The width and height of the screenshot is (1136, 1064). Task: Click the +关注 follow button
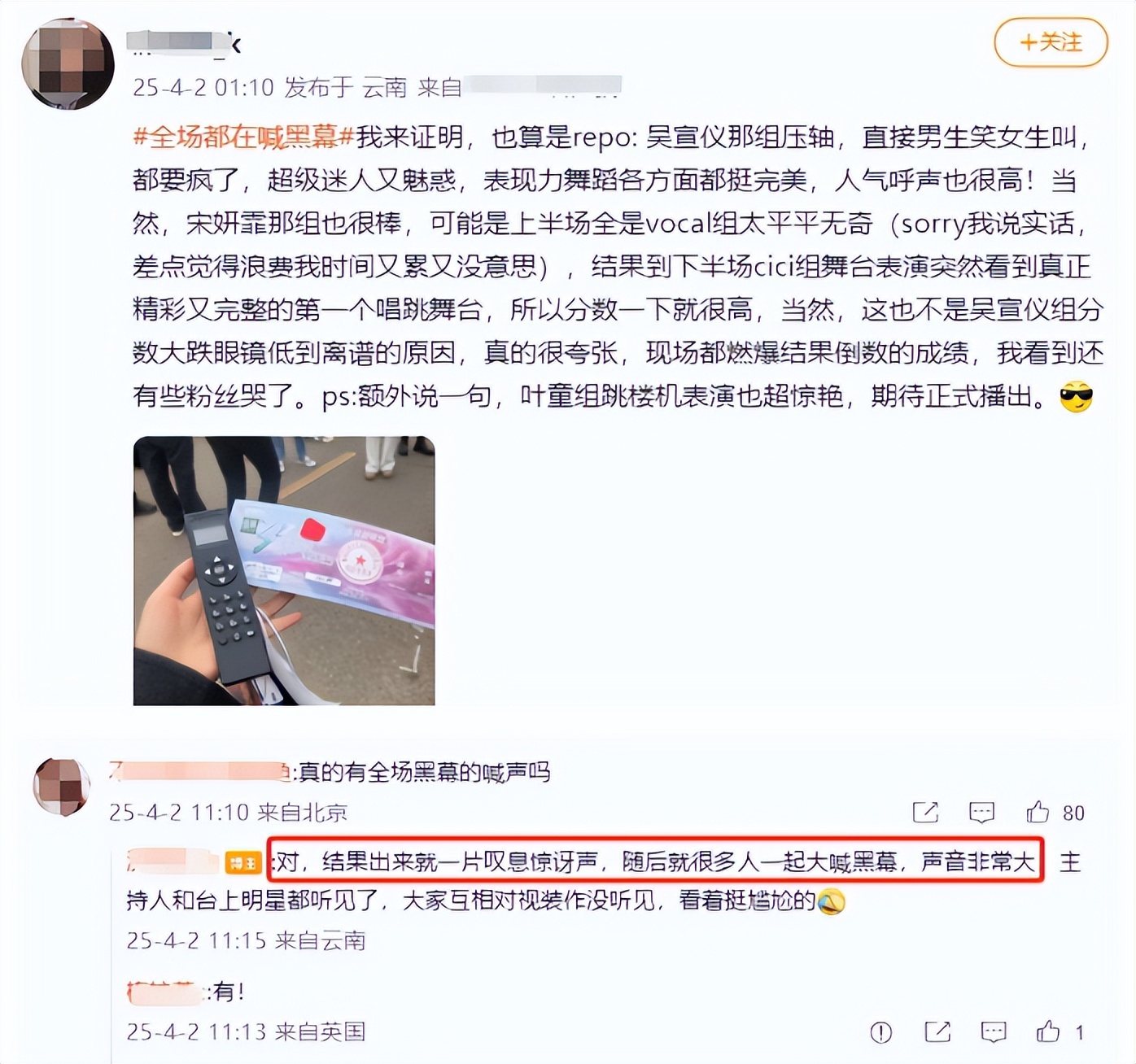(x=1051, y=42)
